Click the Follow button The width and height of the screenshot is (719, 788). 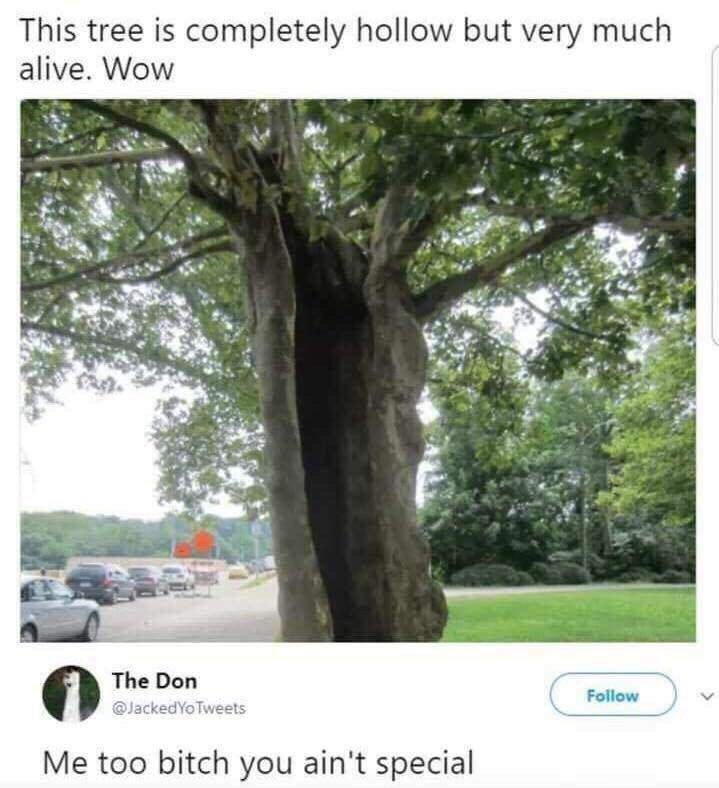[x=612, y=695]
